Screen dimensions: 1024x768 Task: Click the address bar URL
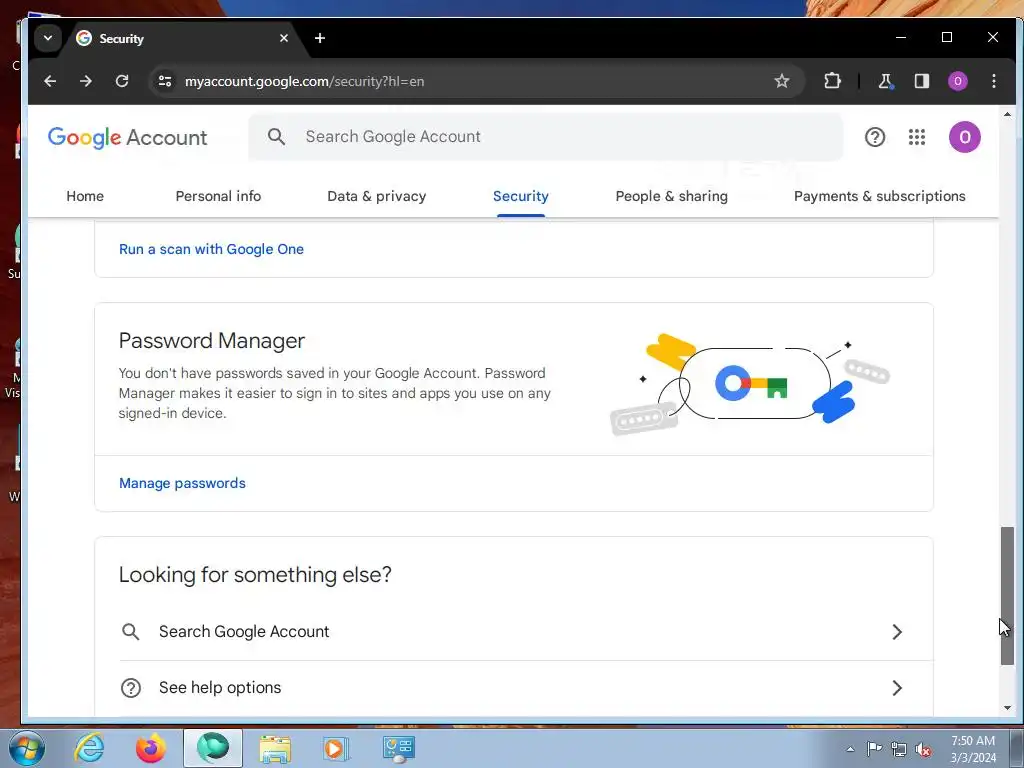coord(304,81)
